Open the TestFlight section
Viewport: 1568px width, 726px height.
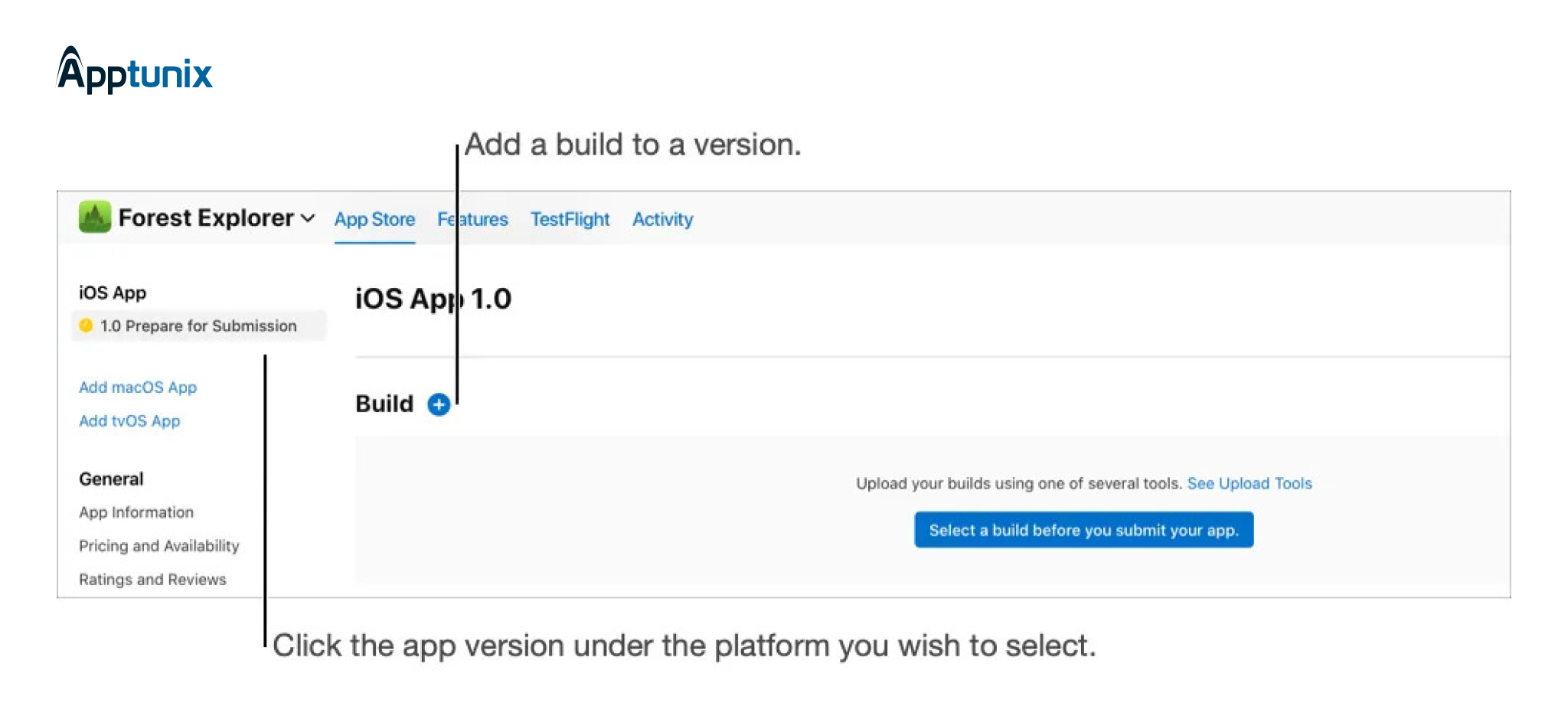pyautogui.click(x=570, y=220)
